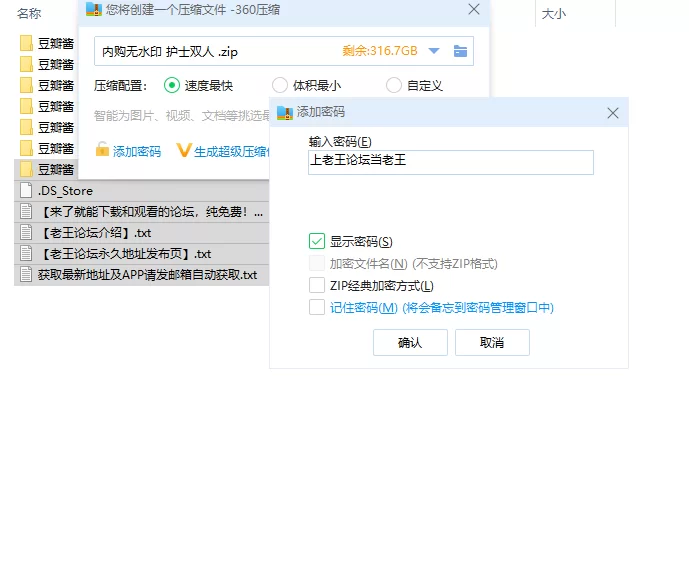Click the disabled 加密文件名 checkbox
689x565 pixels.
[317, 263]
